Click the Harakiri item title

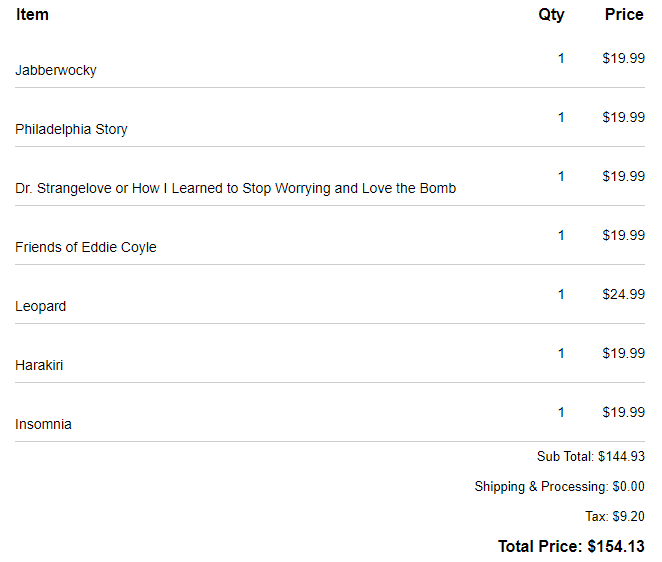click(39, 365)
